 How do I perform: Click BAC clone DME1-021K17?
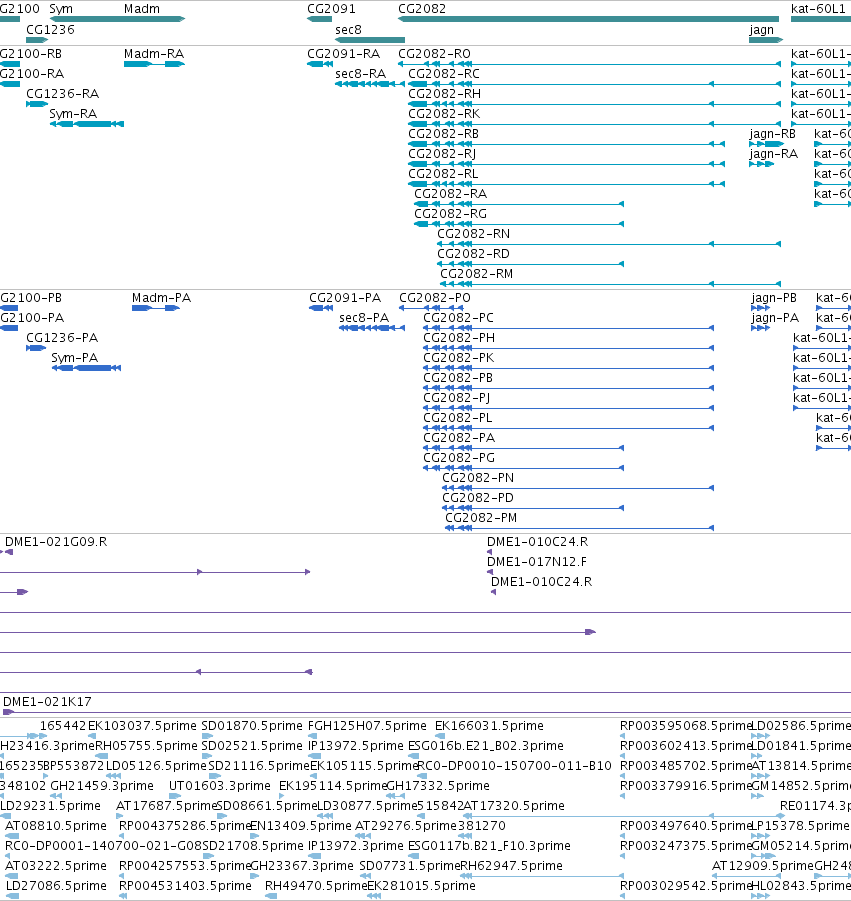pyautogui.click(x=47, y=702)
